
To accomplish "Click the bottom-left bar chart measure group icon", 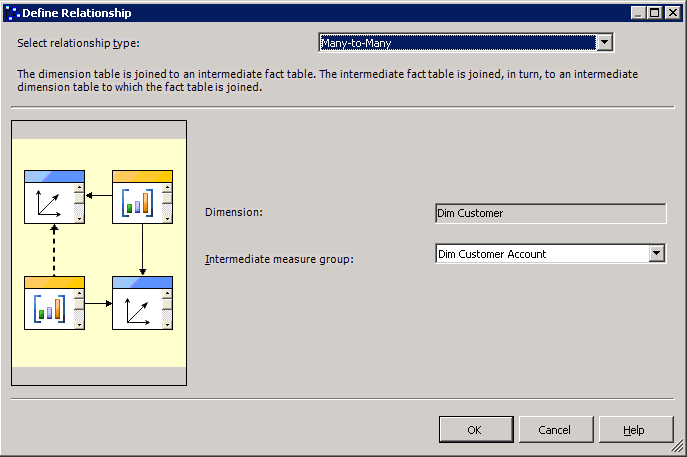I will coord(50,309).
